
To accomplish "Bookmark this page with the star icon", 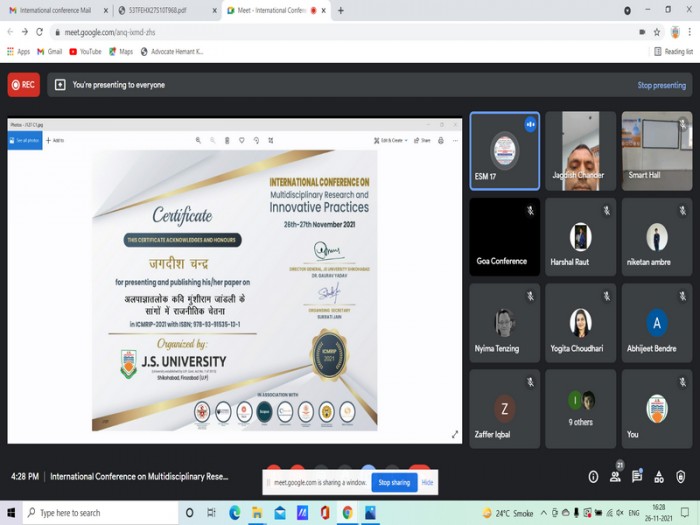I will 657,32.
